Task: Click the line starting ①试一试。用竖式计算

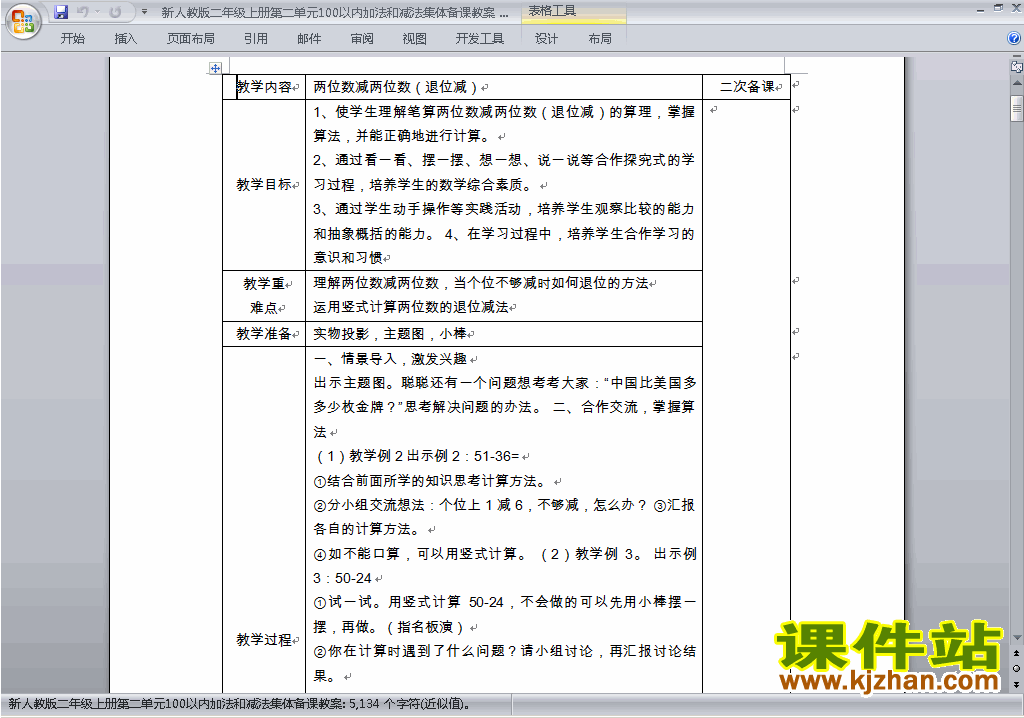Action: pos(505,602)
